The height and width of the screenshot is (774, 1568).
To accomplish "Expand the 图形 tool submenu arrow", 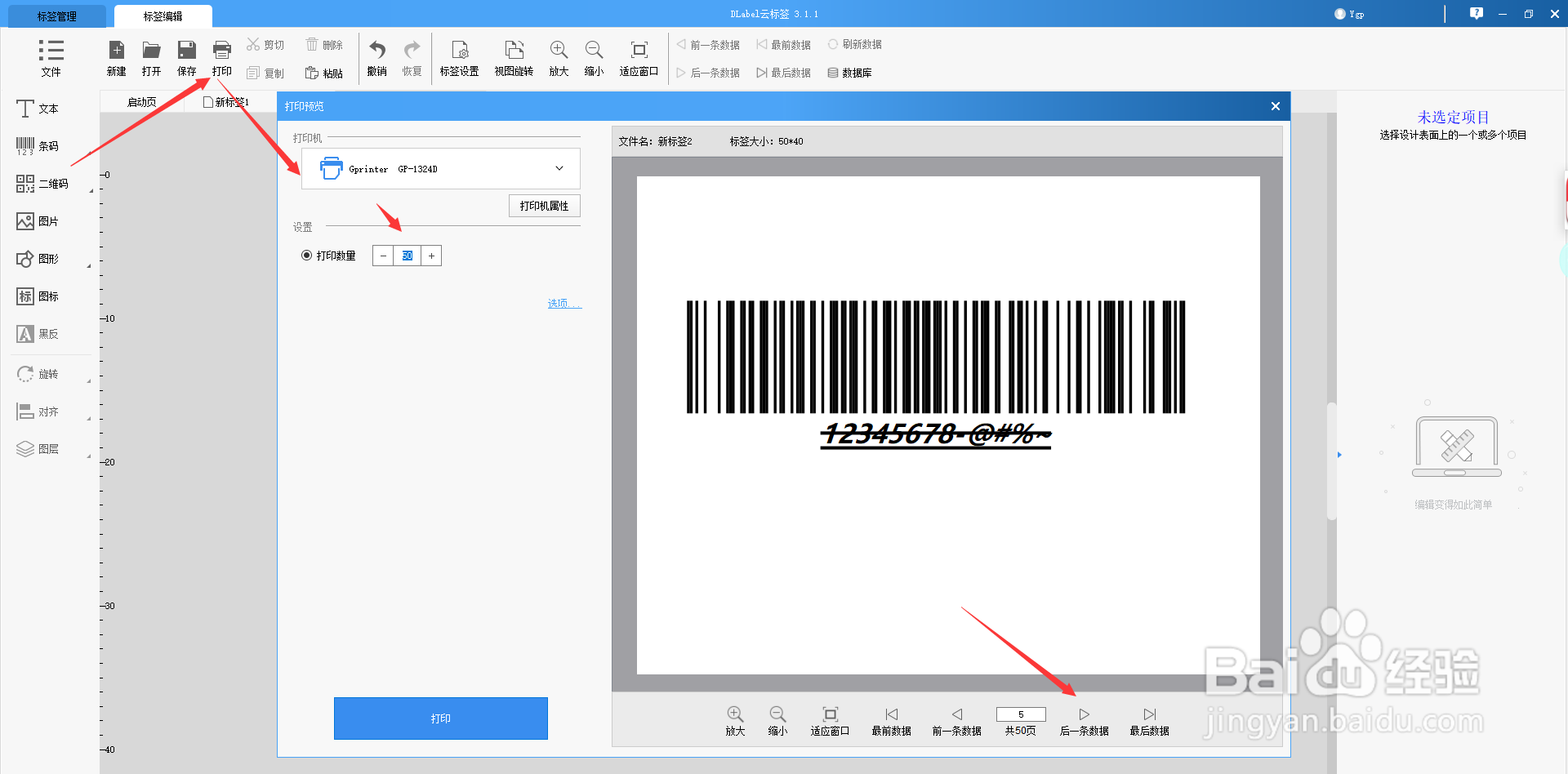I will click(90, 266).
